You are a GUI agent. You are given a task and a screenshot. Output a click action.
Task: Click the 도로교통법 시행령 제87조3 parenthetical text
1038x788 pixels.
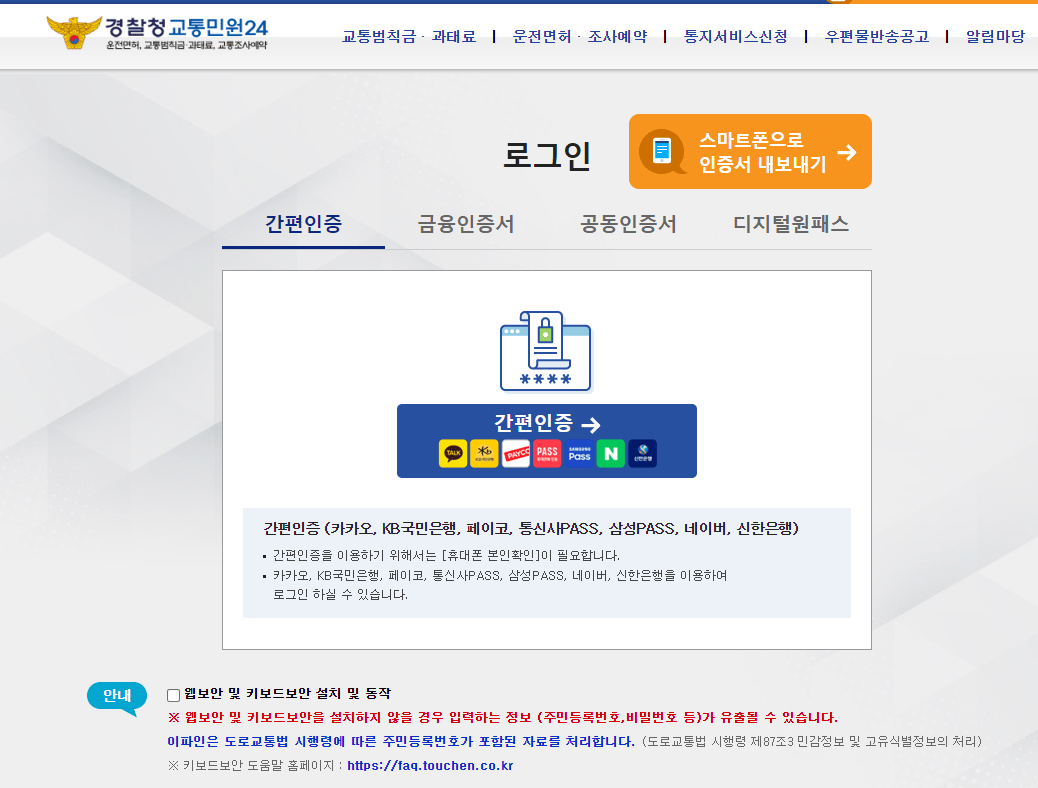812,742
